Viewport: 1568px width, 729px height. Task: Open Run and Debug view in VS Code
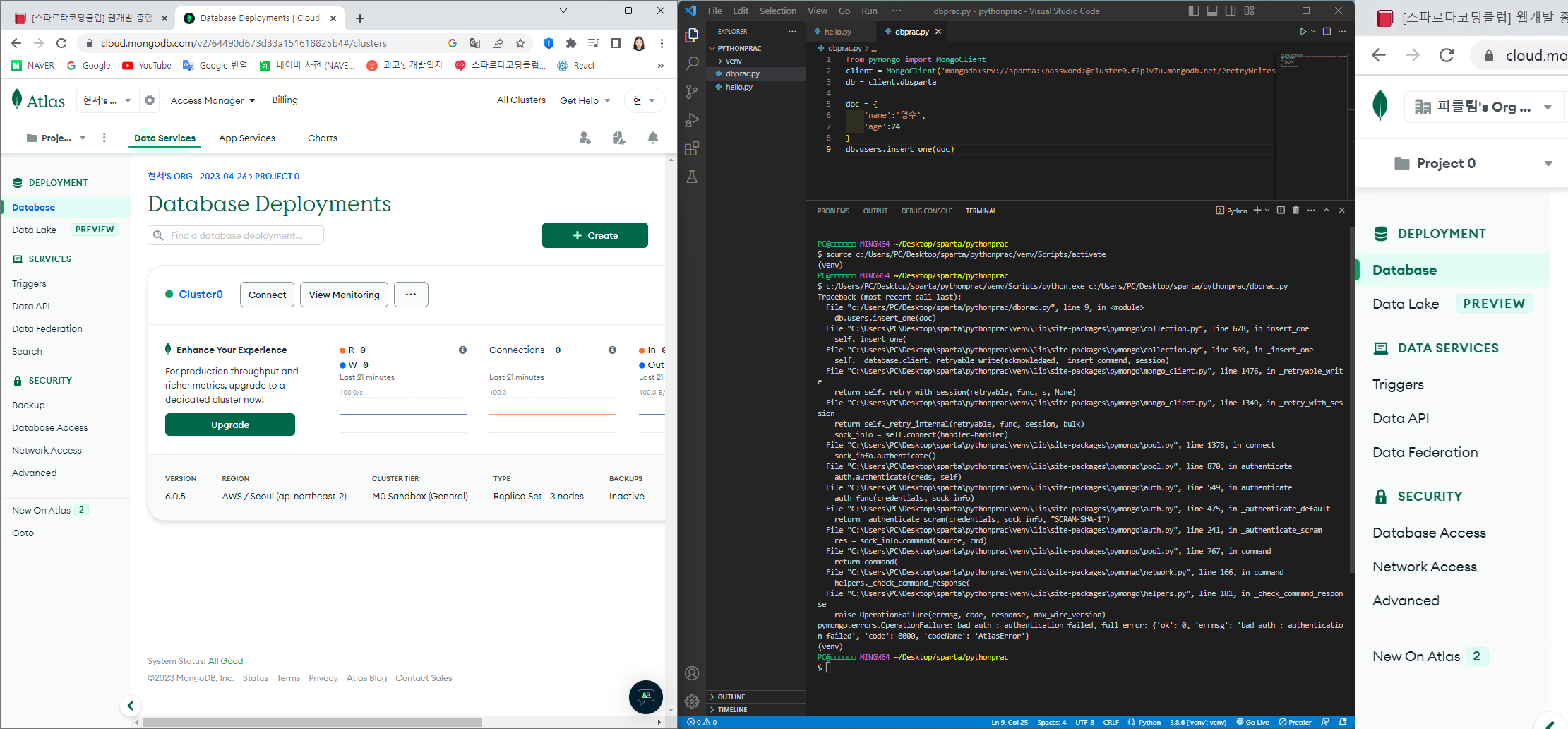coord(692,120)
